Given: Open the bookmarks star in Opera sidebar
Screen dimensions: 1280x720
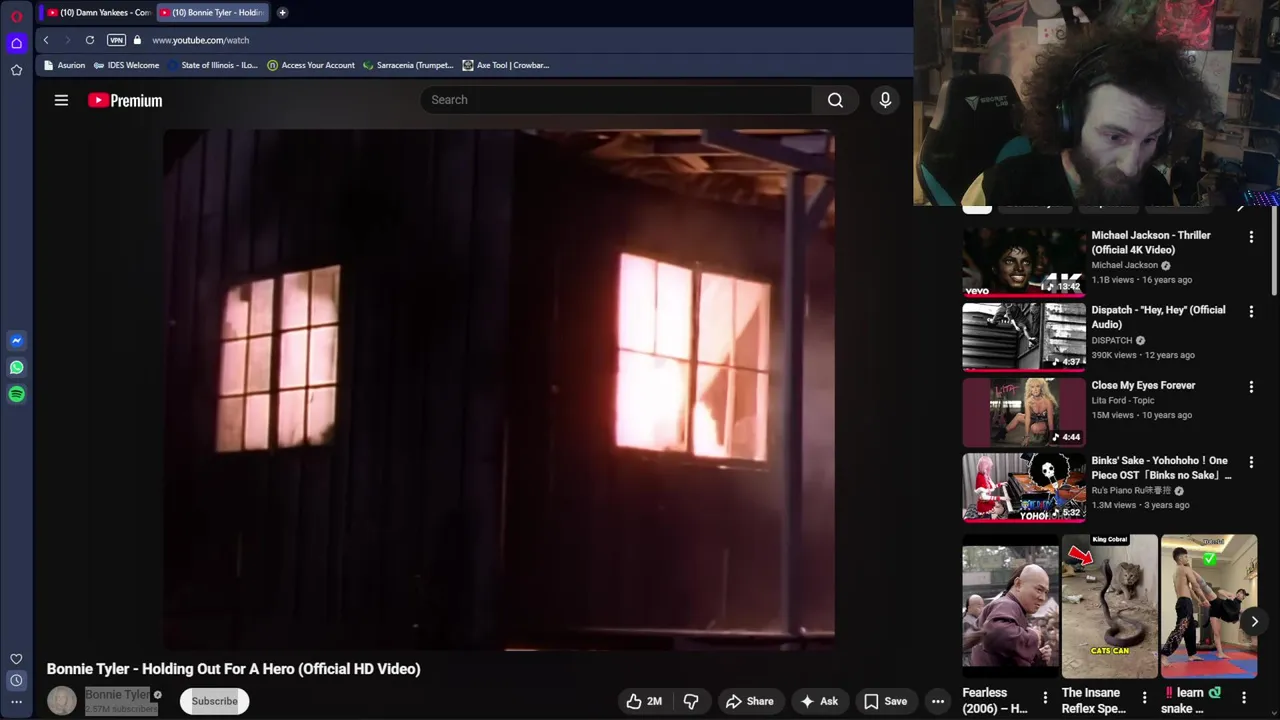Looking at the screenshot, I should coord(16,70).
